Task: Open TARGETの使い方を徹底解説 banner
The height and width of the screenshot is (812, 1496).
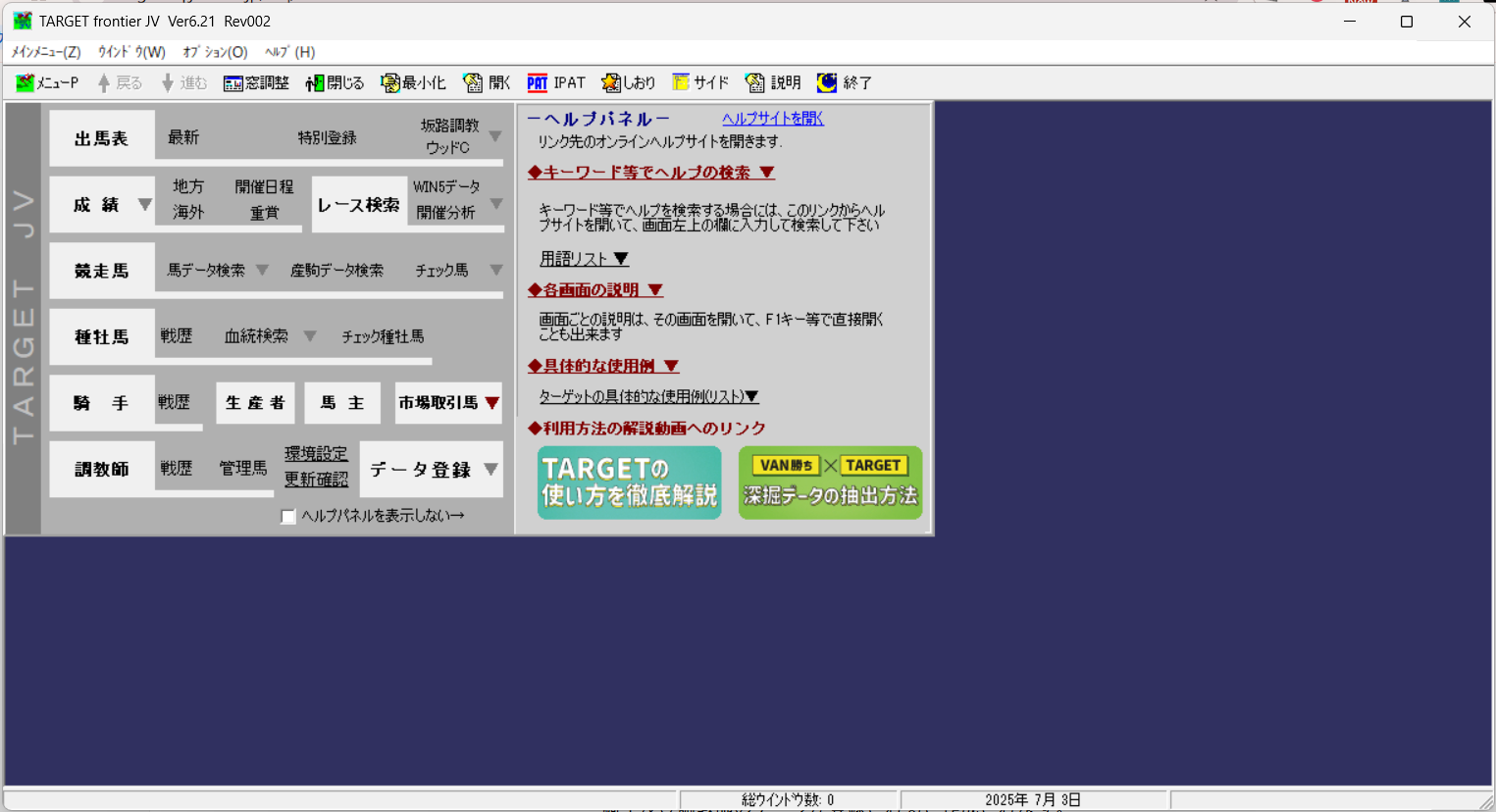Action: 629,482
